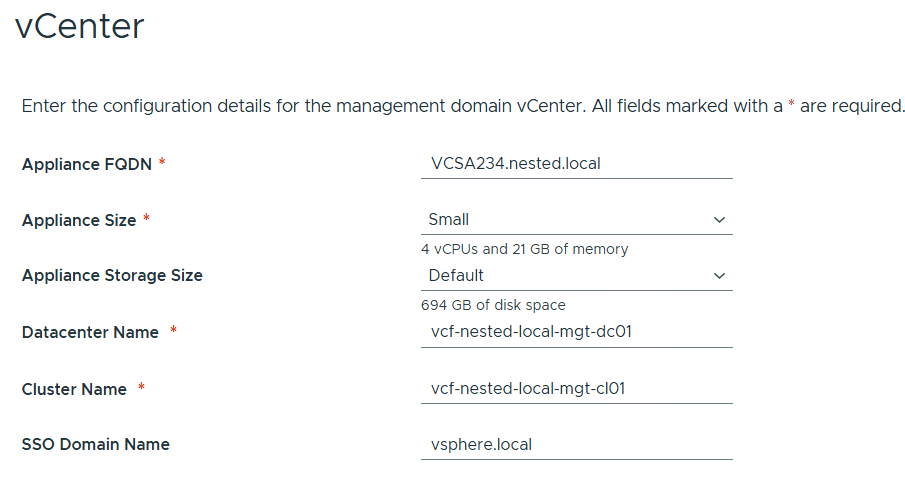Click the Appliance Size label
Screen dimensions: 905x486
(x=79, y=220)
